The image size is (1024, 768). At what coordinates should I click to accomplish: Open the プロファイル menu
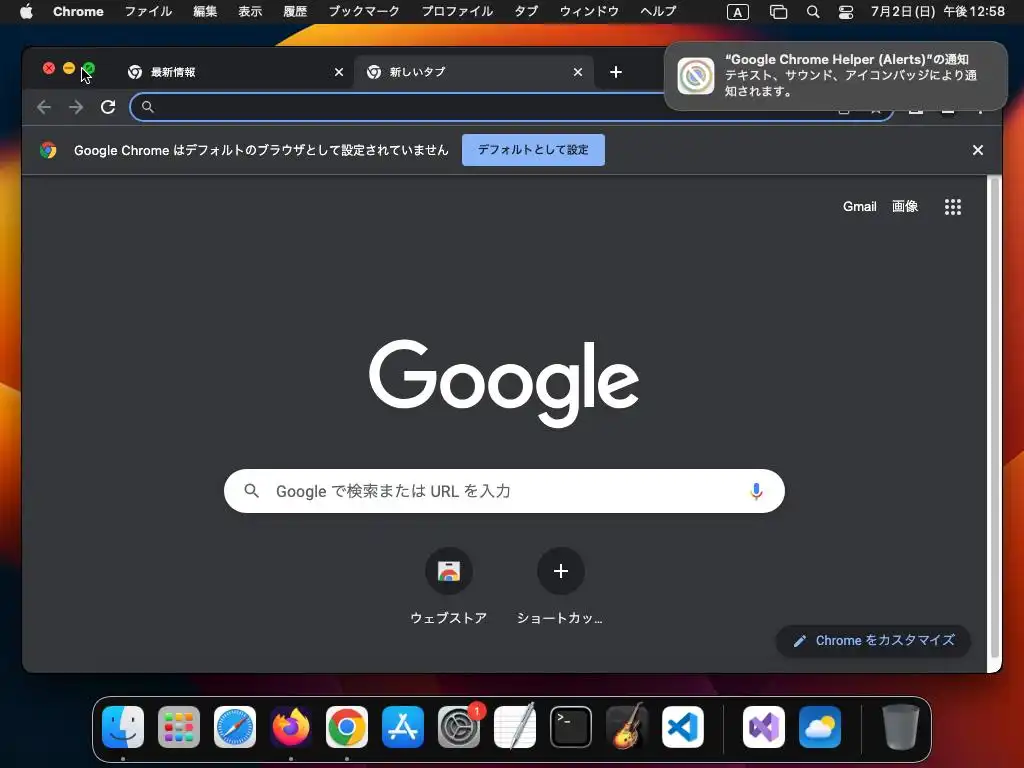457,11
